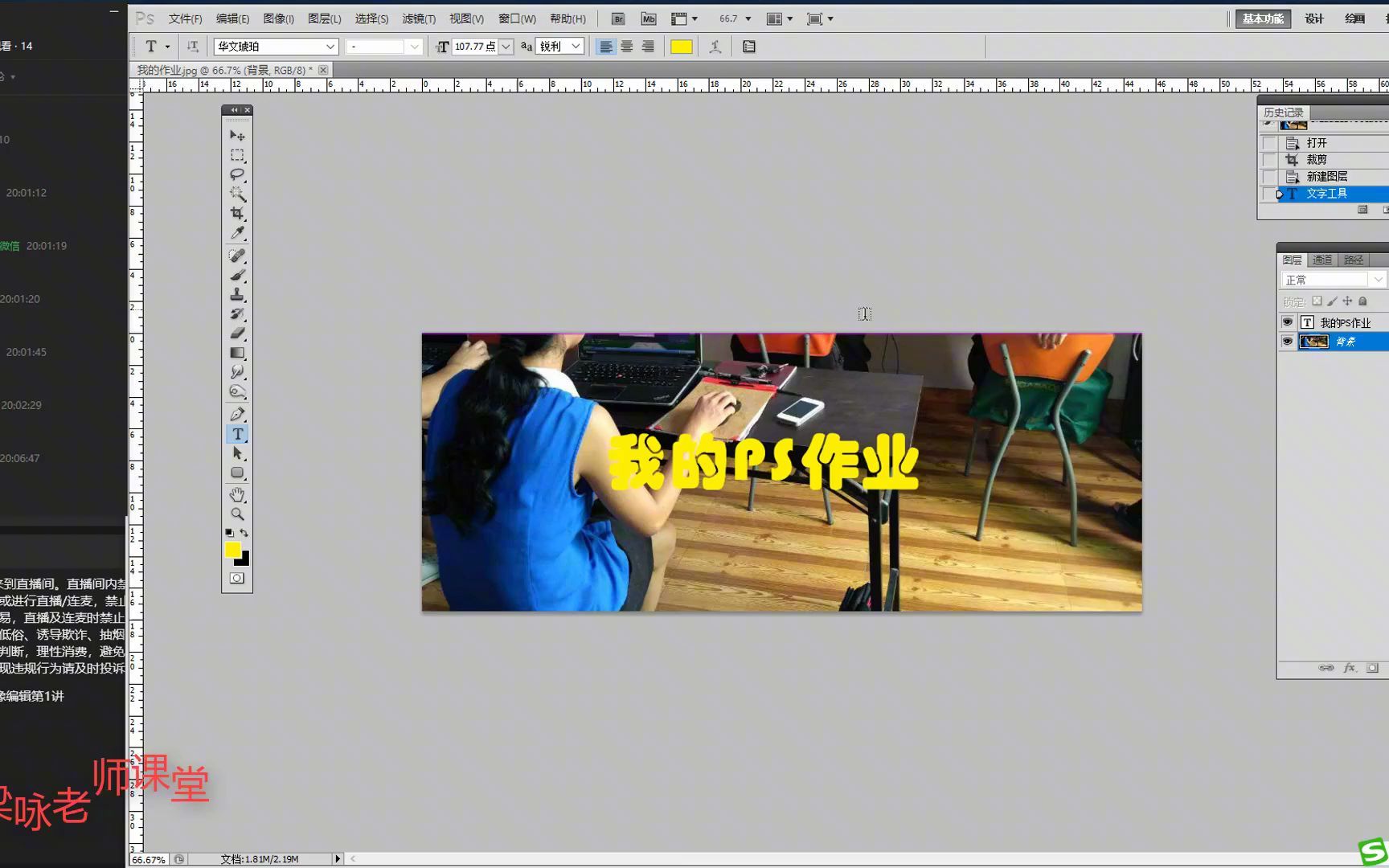Open the 文件(F) menu
Viewport: 1389px width, 868px height.
[185, 18]
